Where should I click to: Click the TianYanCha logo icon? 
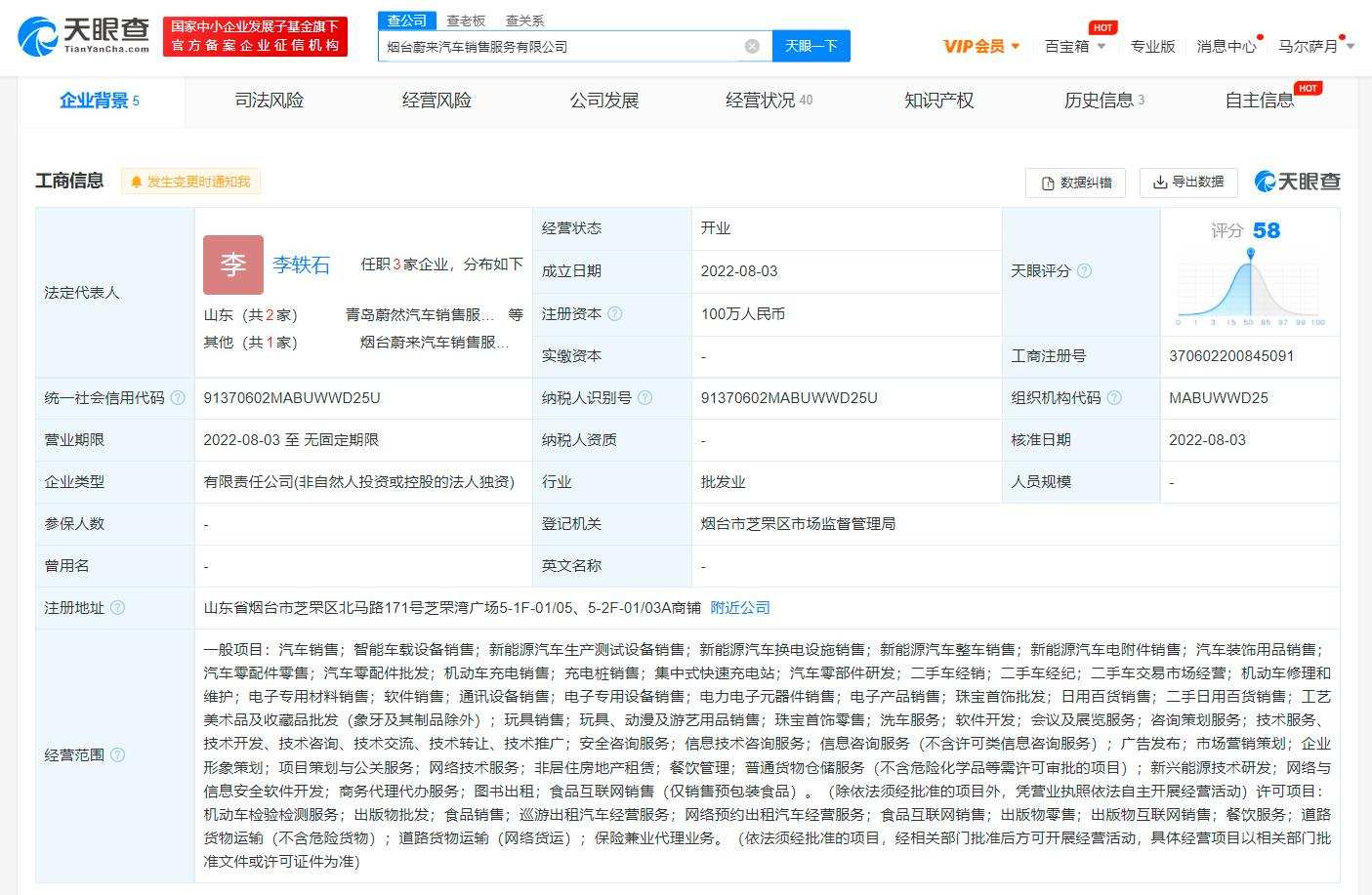point(39,36)
